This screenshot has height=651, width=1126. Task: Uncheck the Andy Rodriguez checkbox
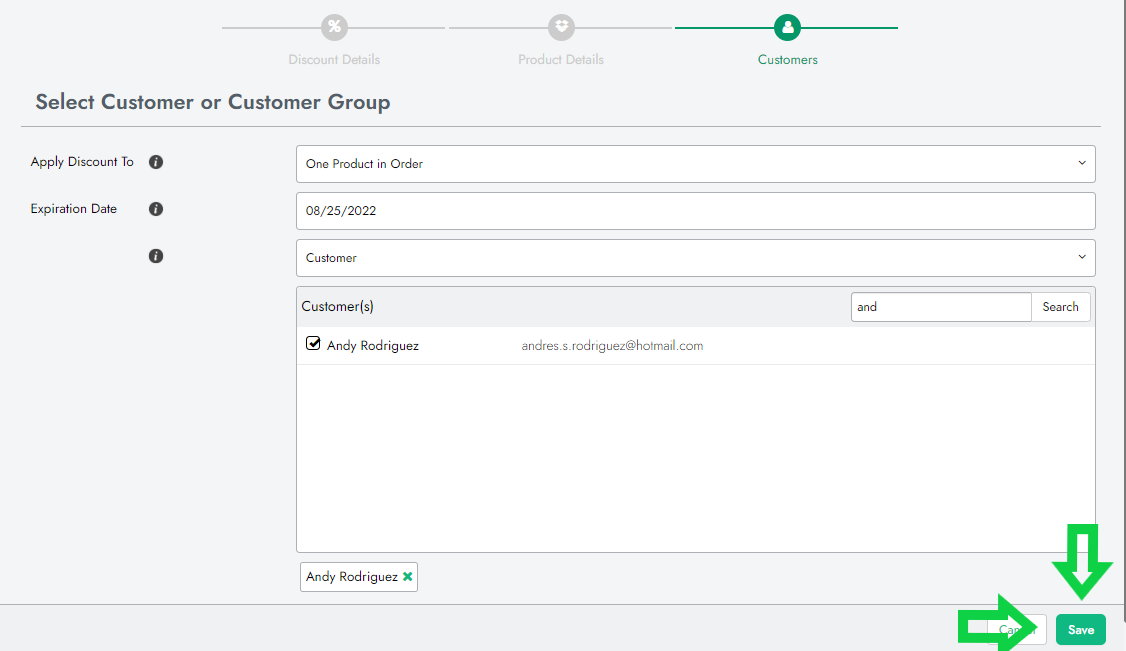313,344
